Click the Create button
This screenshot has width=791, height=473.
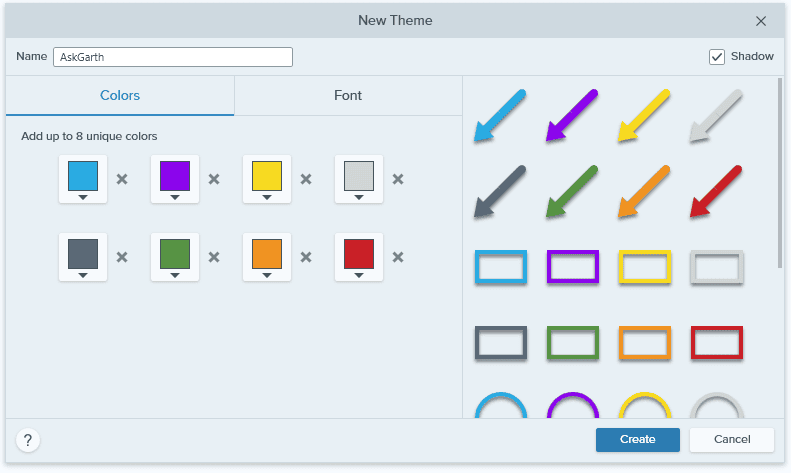click(638, 440)
